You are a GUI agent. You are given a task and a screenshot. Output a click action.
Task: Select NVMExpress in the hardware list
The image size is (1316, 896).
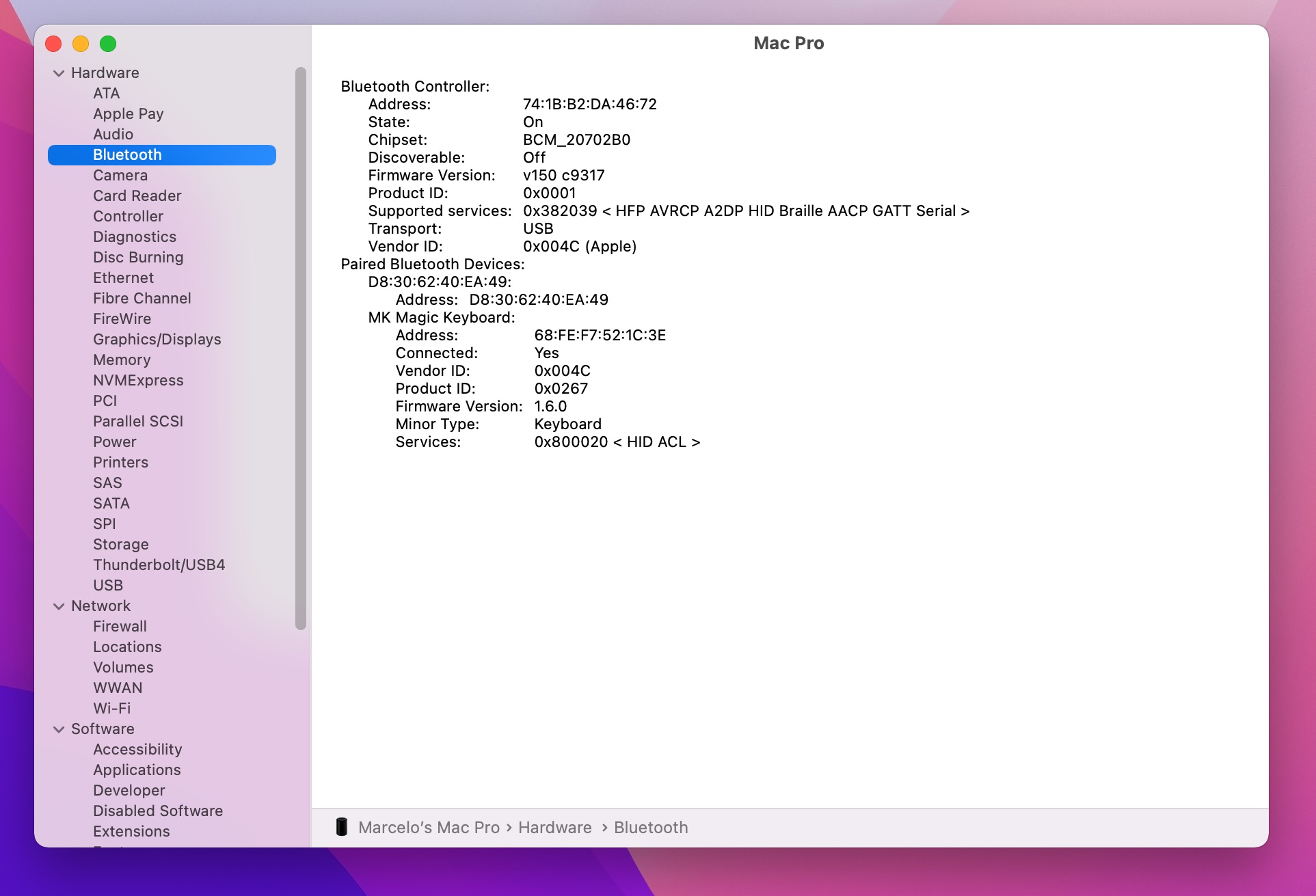click(x=138, y=381)
